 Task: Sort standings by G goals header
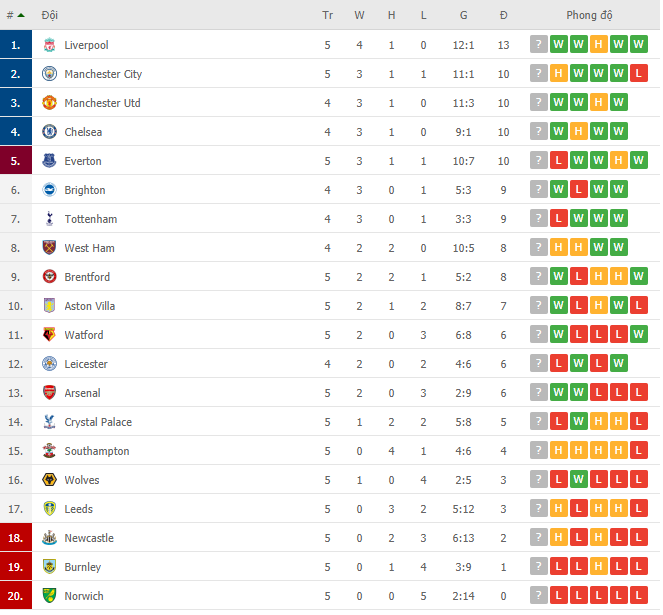(463, 15)
